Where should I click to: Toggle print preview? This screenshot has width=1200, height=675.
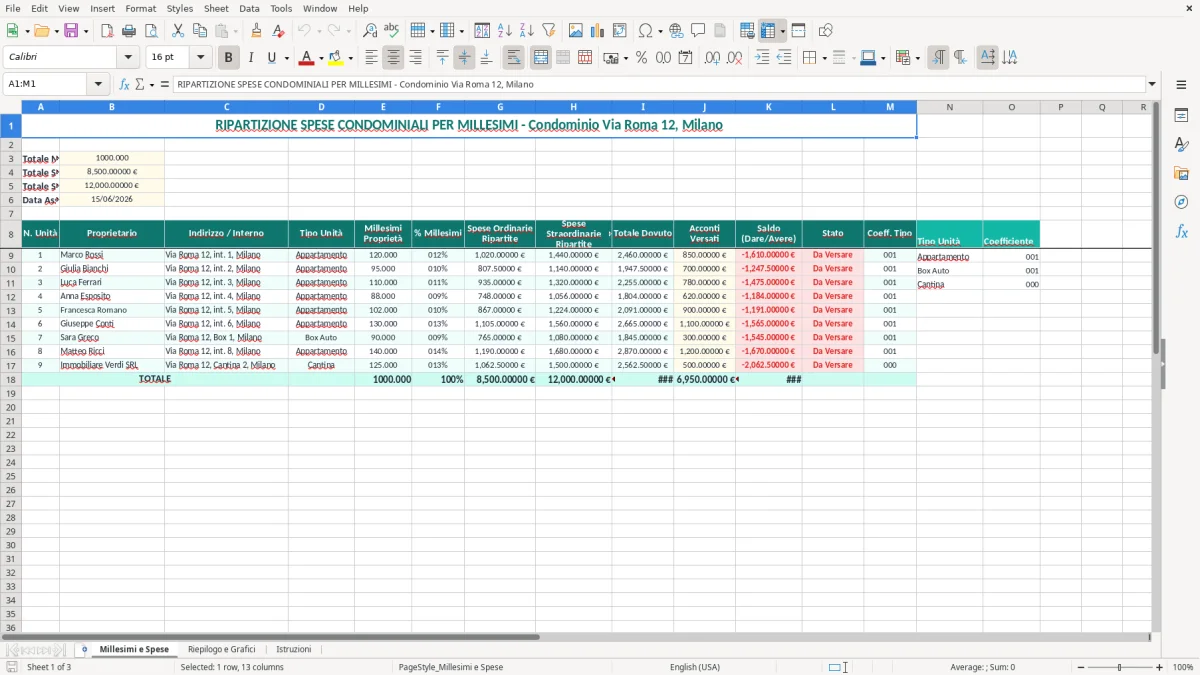point(151,31)
